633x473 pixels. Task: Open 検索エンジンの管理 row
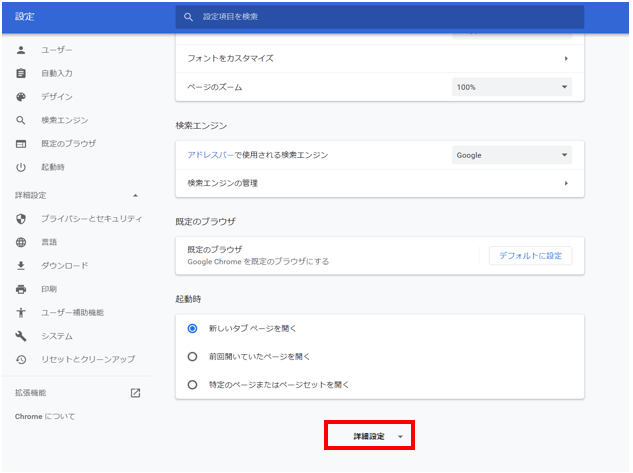click(379, 183)
